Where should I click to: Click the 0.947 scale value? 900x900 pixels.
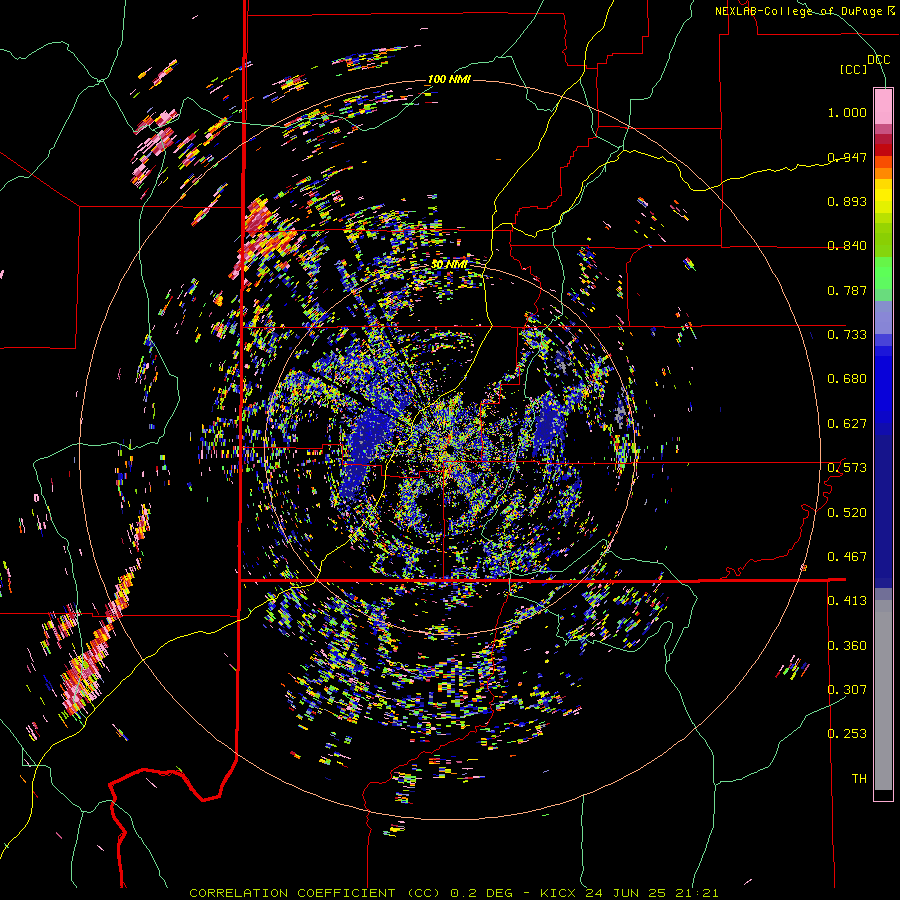click(847, 157)
